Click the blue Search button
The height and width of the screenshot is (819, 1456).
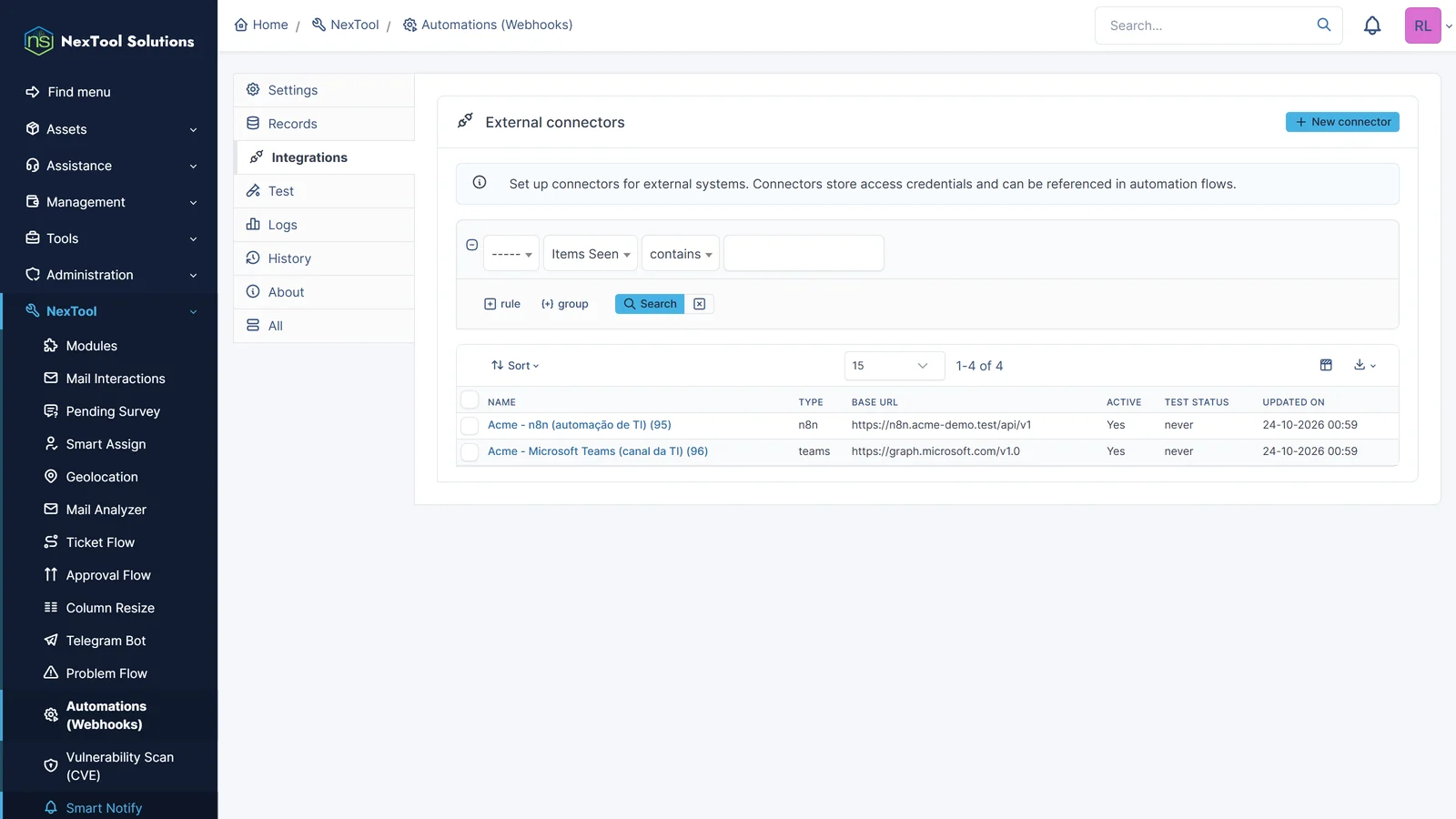(x=650, y=304)
